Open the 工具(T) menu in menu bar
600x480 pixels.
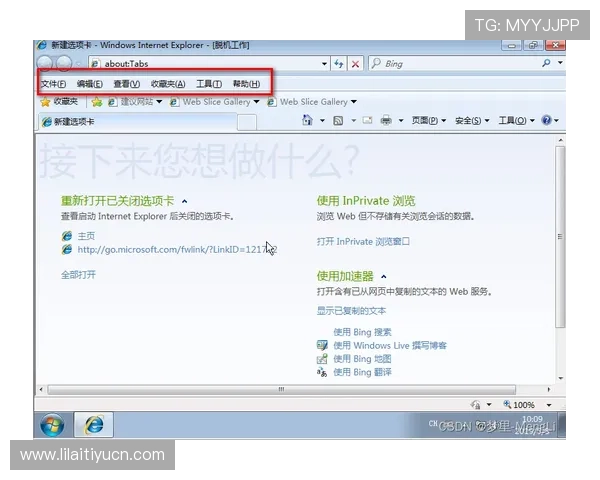(209, 84)
